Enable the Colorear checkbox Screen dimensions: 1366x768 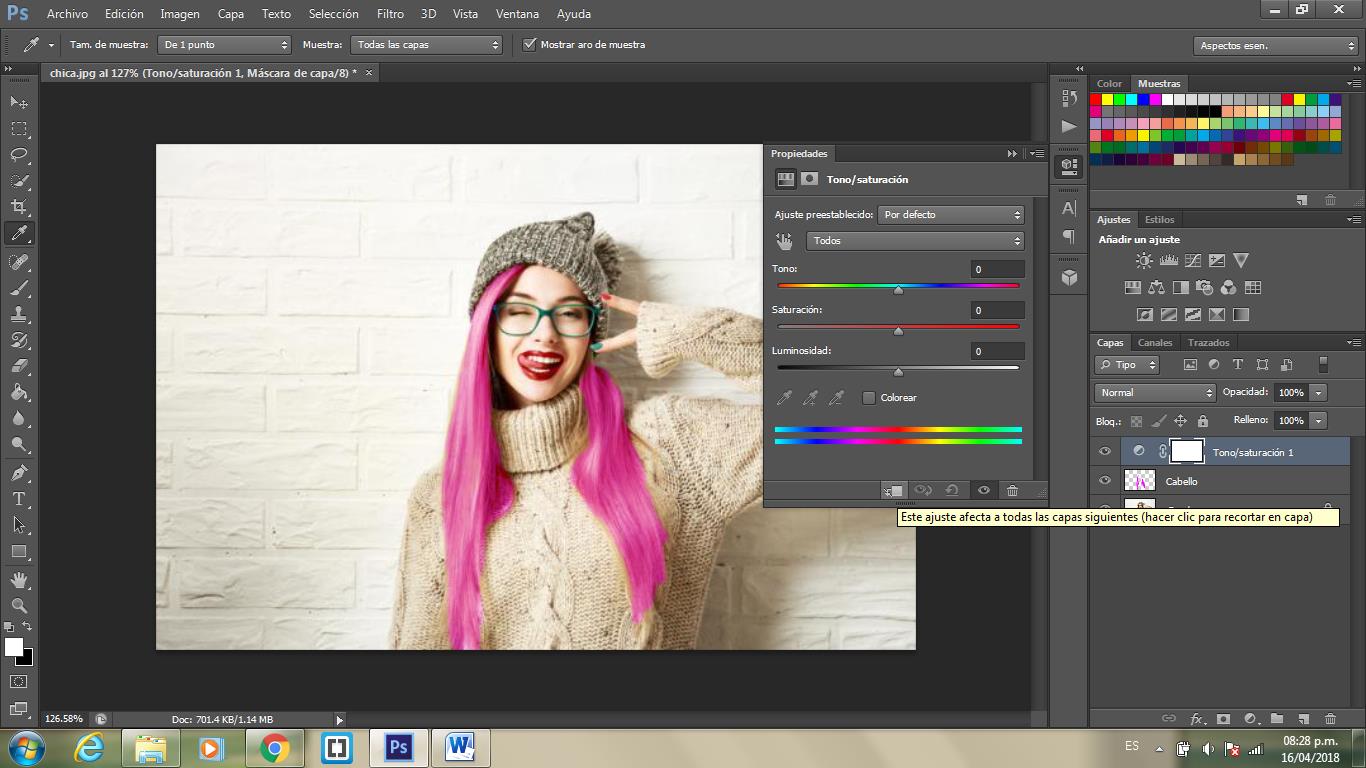869,398
